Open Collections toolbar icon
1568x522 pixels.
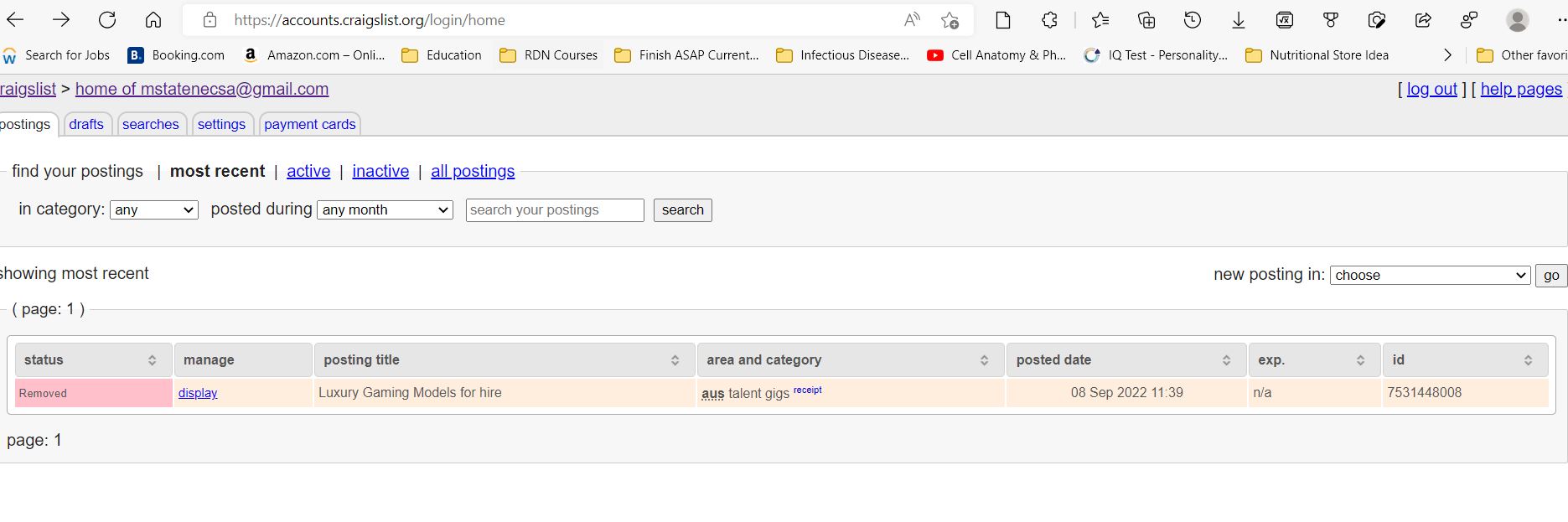point(1146,20)
